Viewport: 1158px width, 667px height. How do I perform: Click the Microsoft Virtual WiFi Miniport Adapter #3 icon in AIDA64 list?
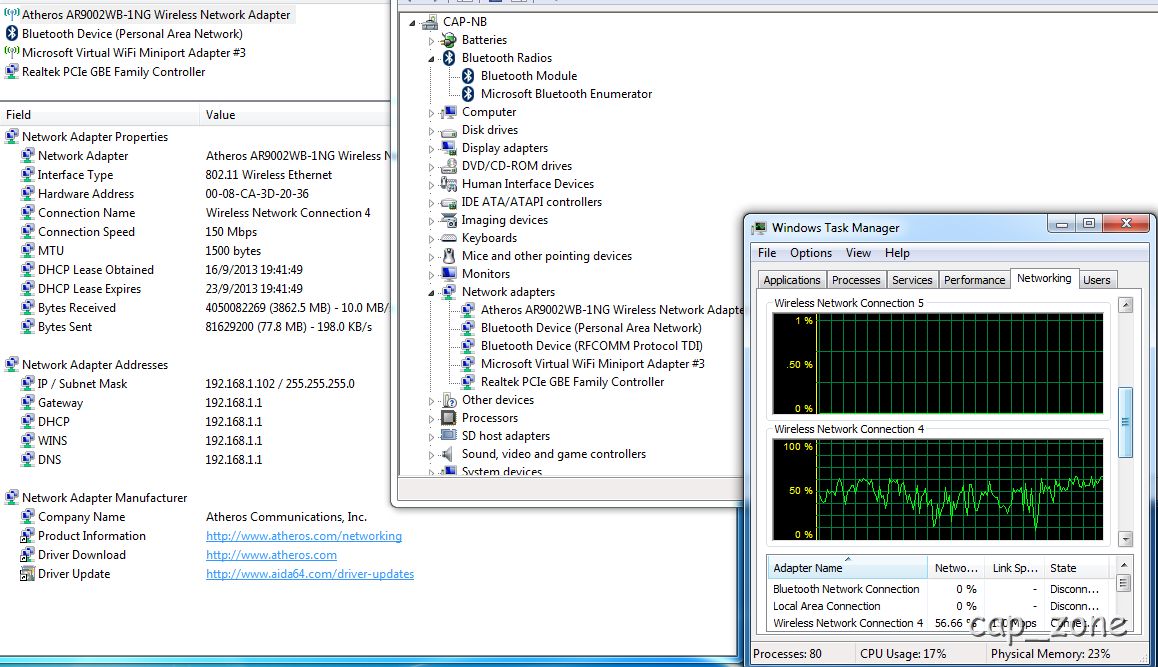pos(12,52)
